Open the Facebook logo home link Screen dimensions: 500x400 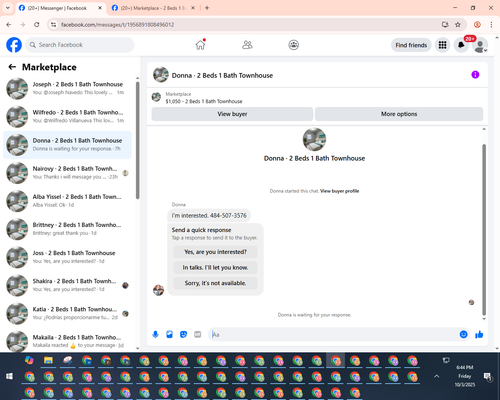[x=14, y=45]
